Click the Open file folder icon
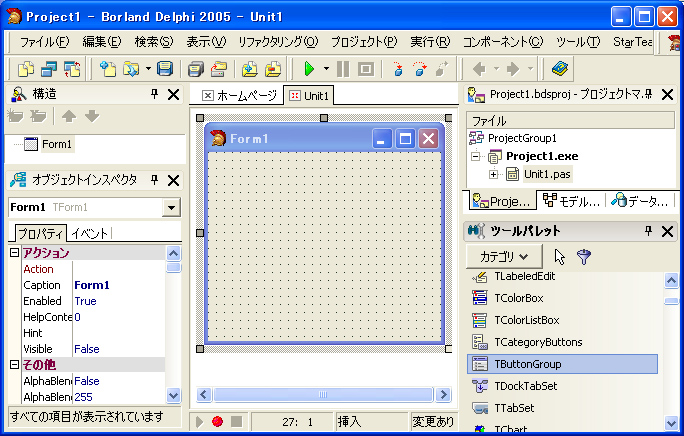 (x=130, y=69)
